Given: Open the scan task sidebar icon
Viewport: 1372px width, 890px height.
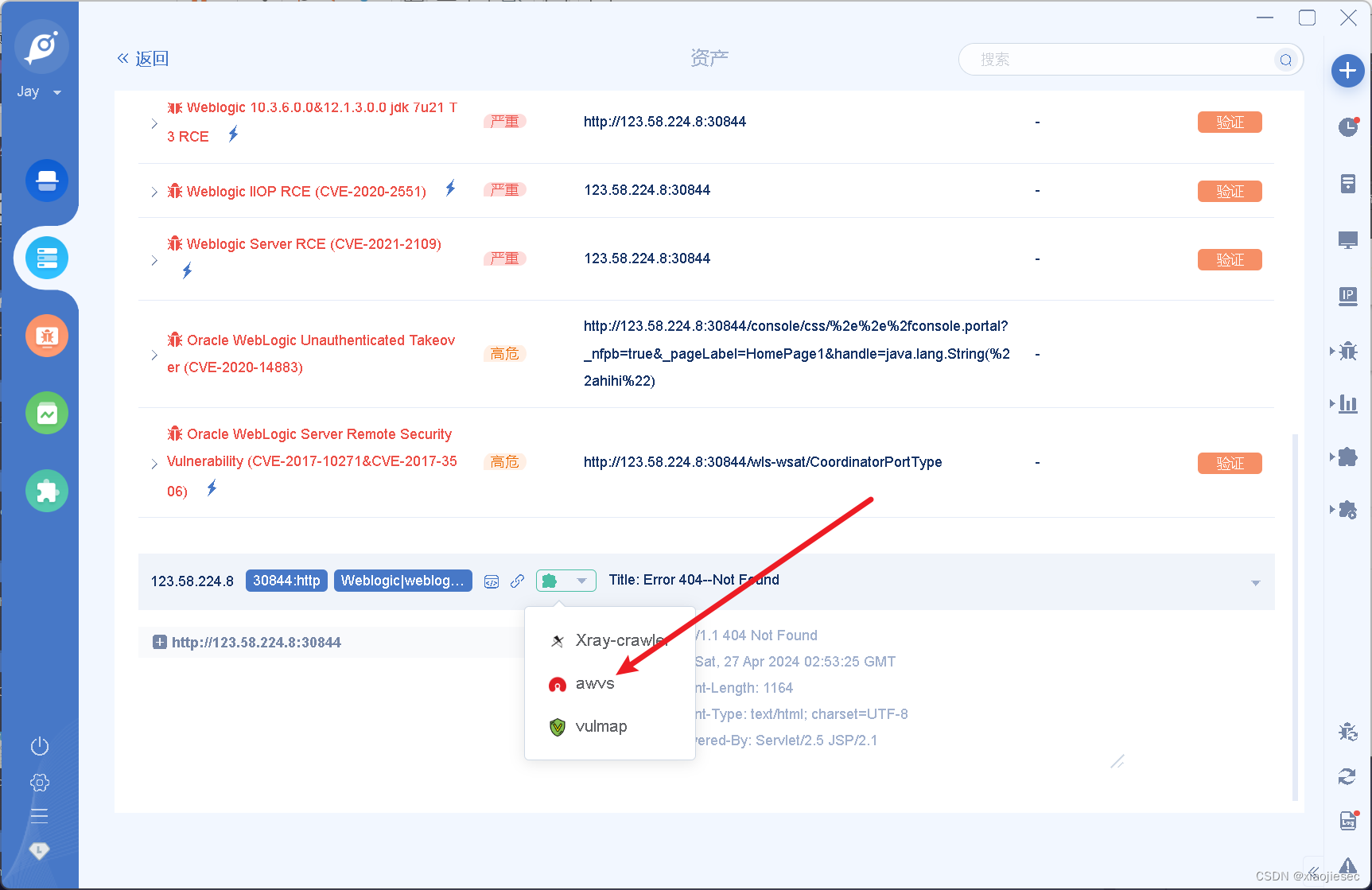Looking at the screenshot, I should click(47, 181).
